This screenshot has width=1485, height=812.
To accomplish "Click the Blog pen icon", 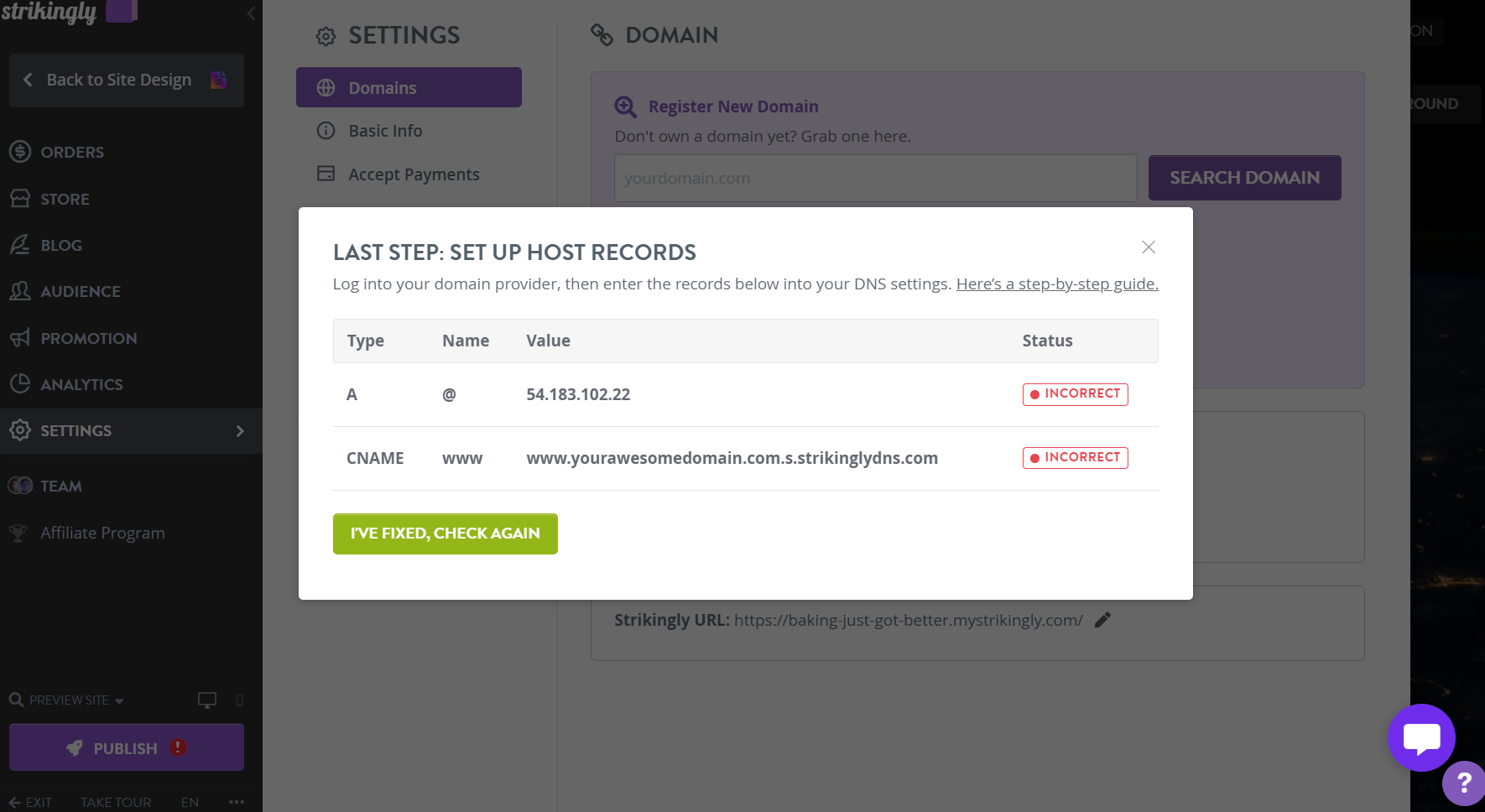I will (20, 245).
